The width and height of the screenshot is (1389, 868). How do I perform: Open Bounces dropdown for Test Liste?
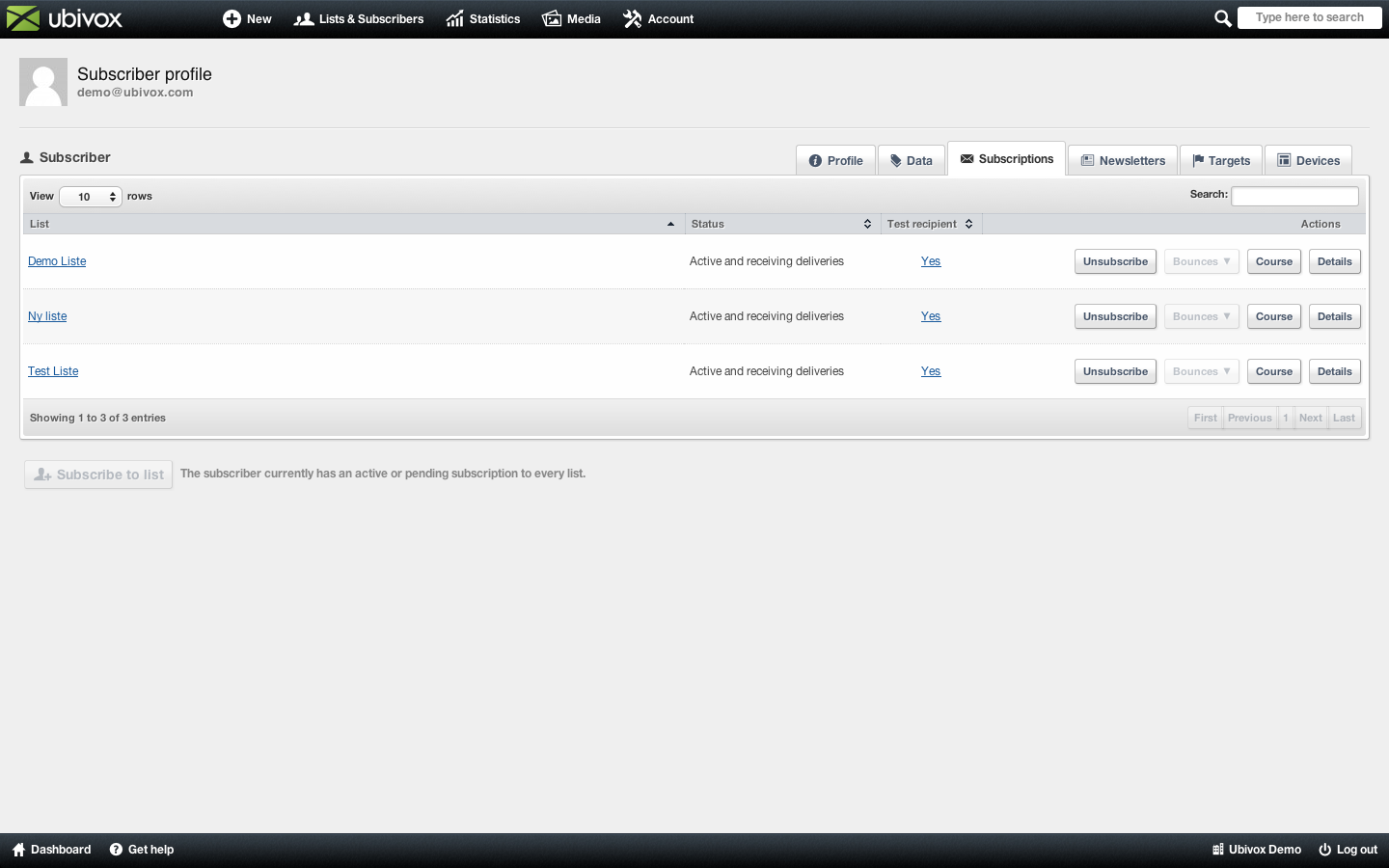[x=1201, y=371]
